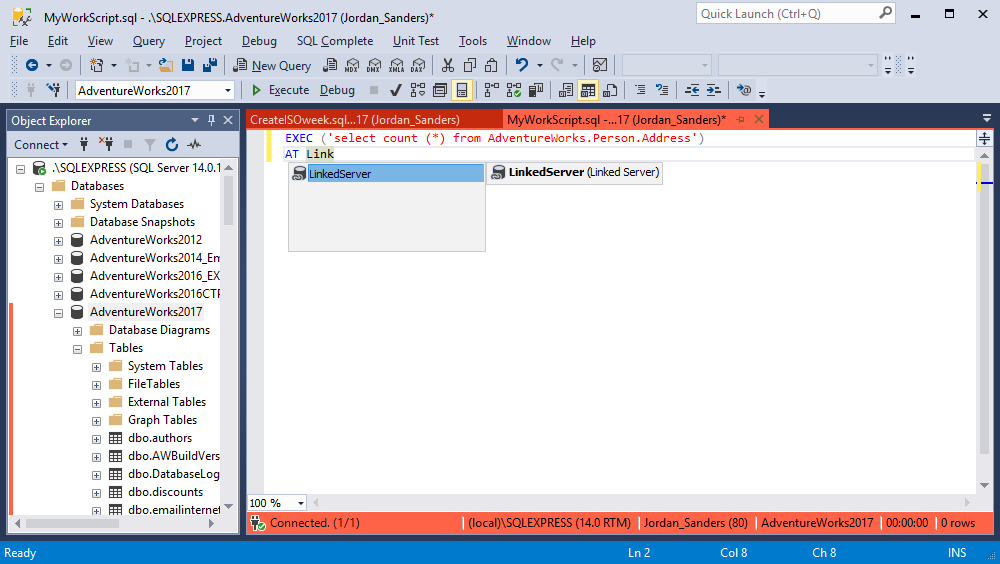Viewport: 1000px width, 564px height.
Task: Toggle IntelliSense Enabled icon
Action: point(462,90)
